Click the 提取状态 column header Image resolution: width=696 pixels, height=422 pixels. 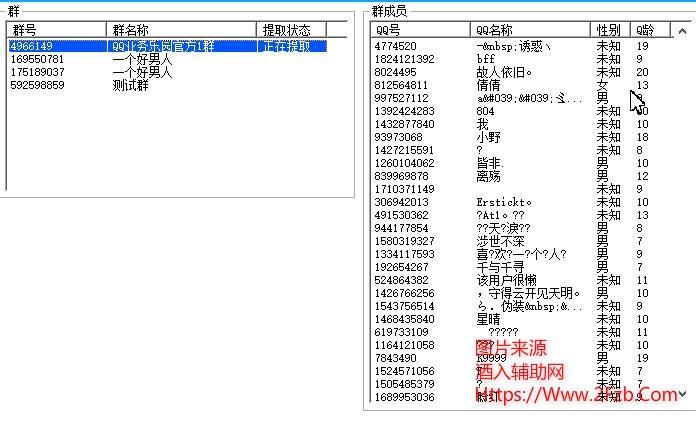[290, 31]
